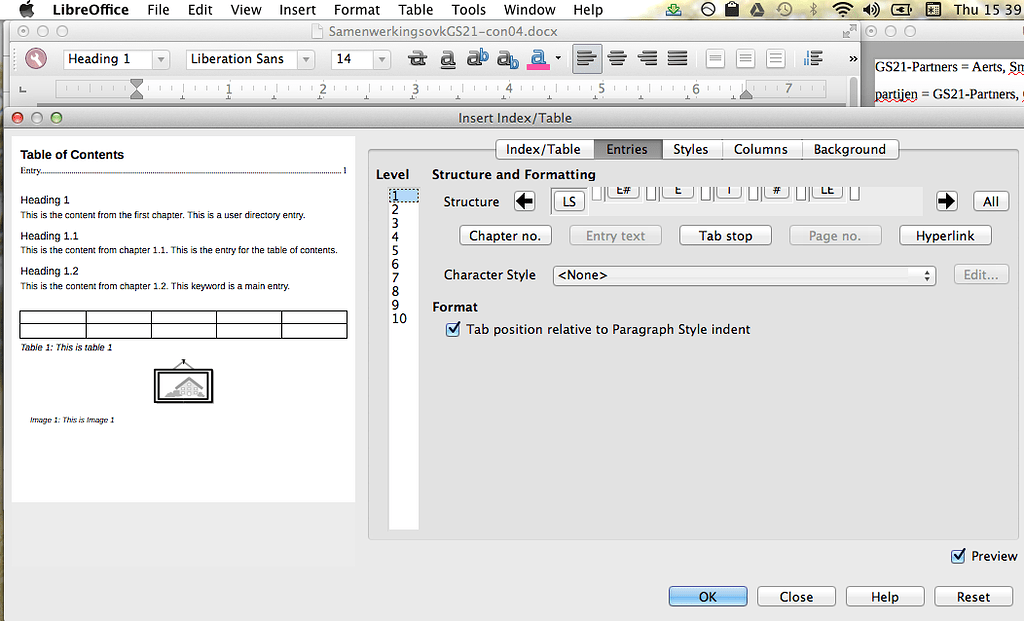Toggle subscript formatting

point(508,60)
